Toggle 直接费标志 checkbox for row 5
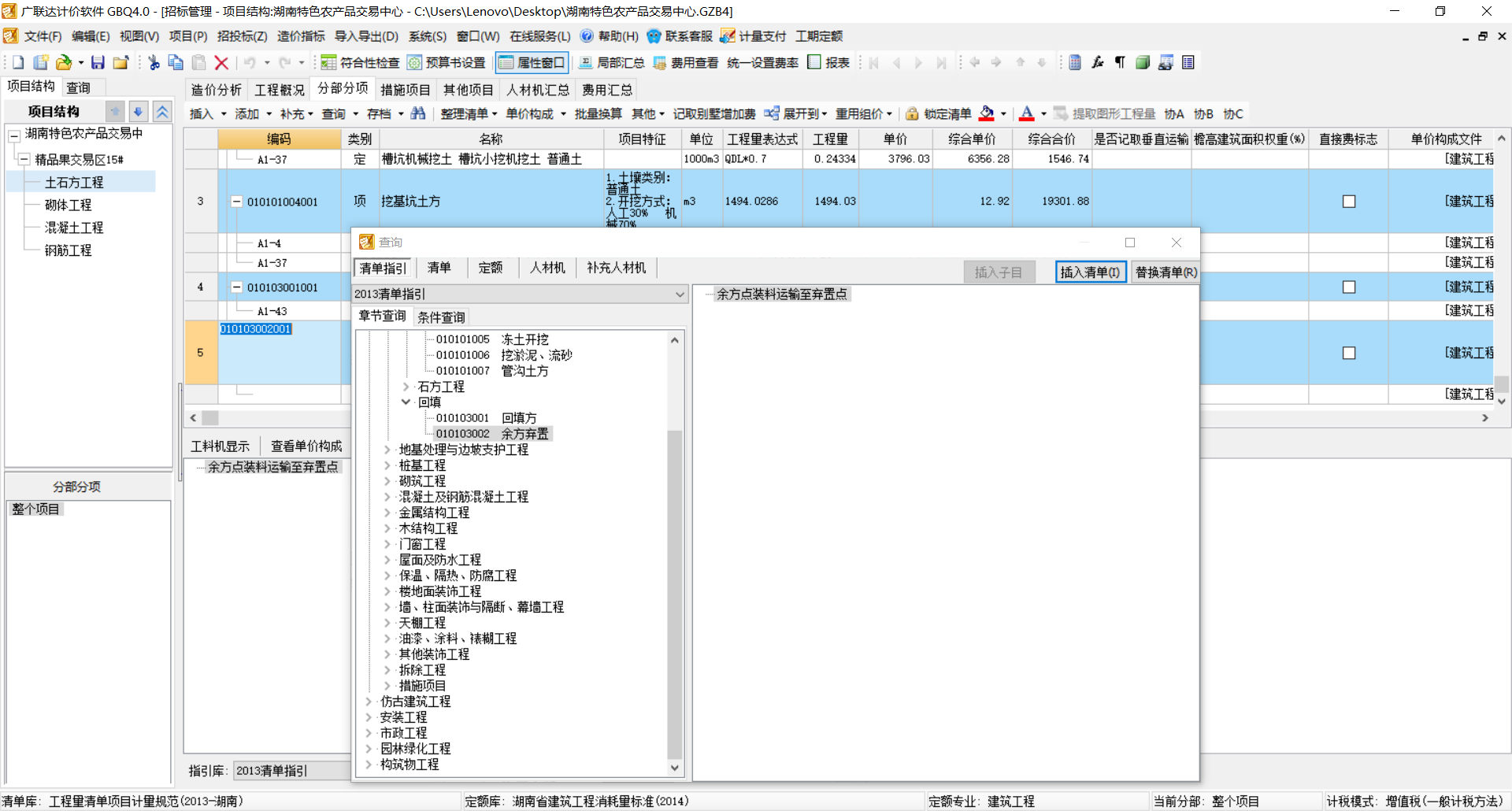The height and width of the screenshot is (811, 1512). click(x=1349, y=353)
